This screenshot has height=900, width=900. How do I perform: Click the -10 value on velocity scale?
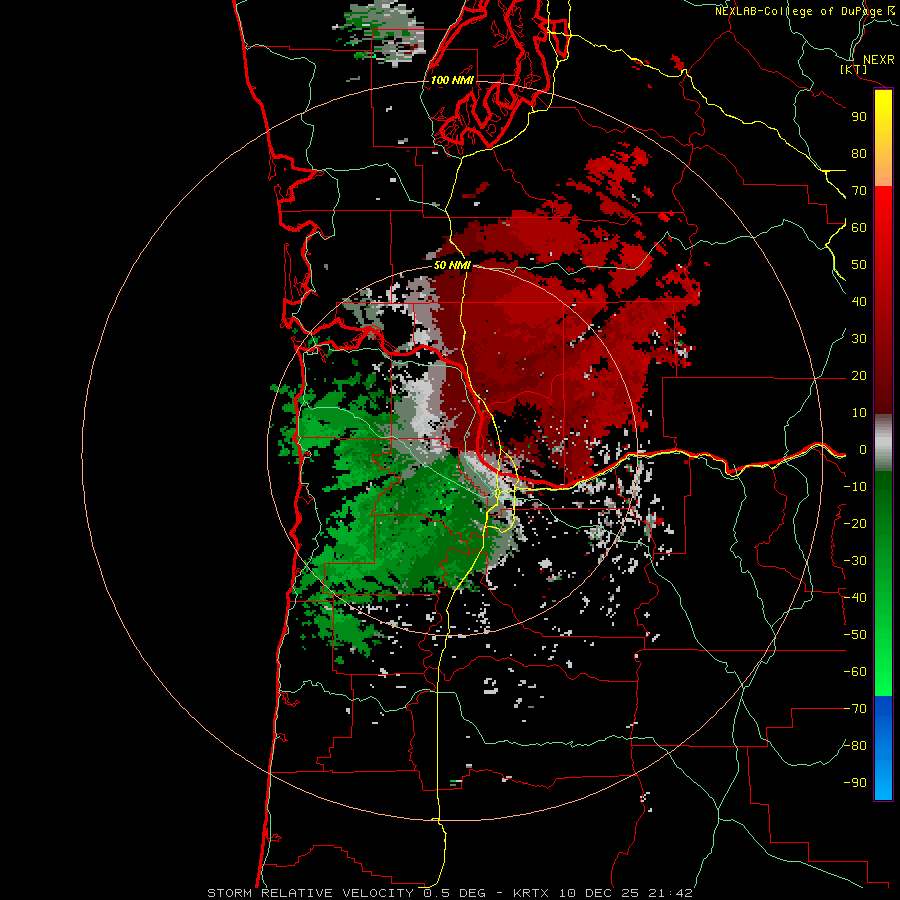coord(855,487)
